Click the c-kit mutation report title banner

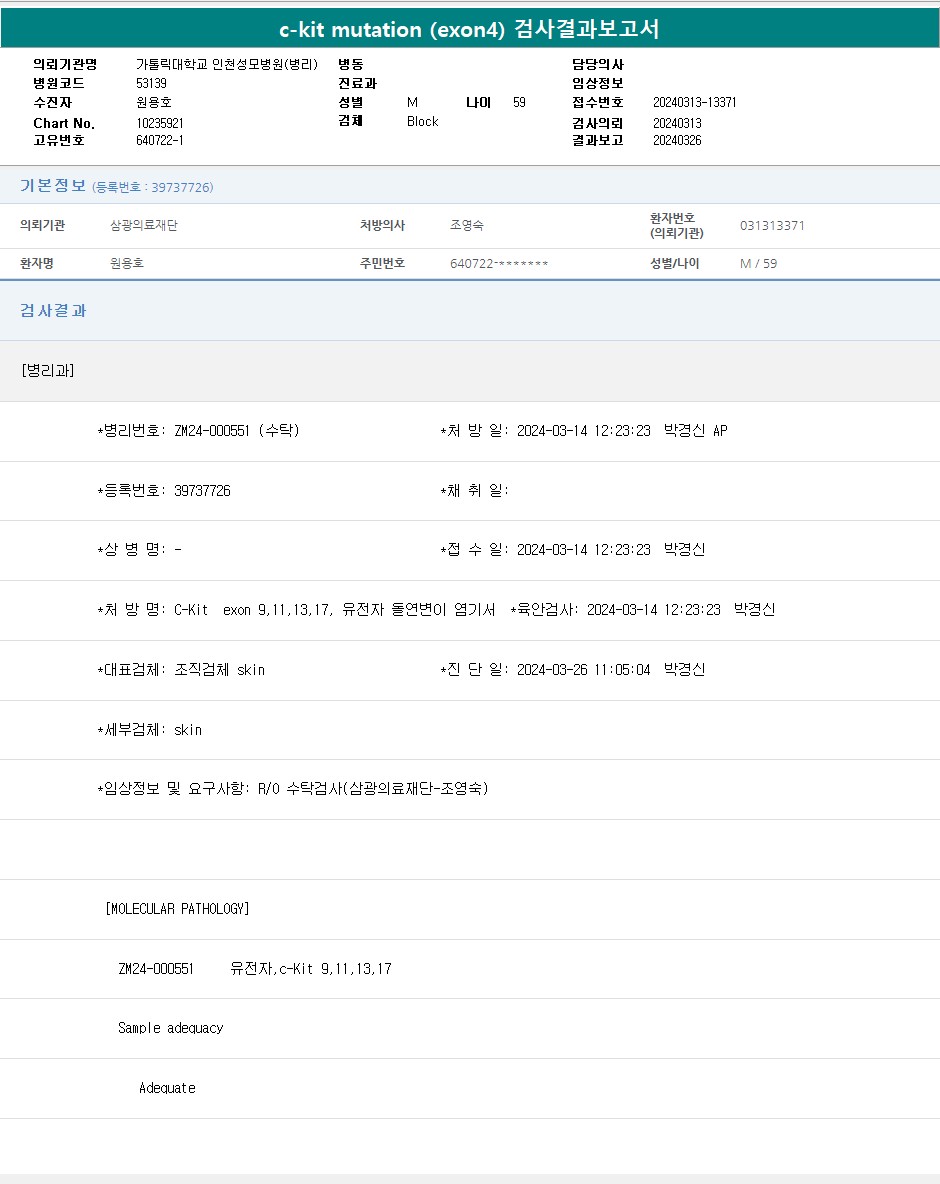[x=469, y=29]
